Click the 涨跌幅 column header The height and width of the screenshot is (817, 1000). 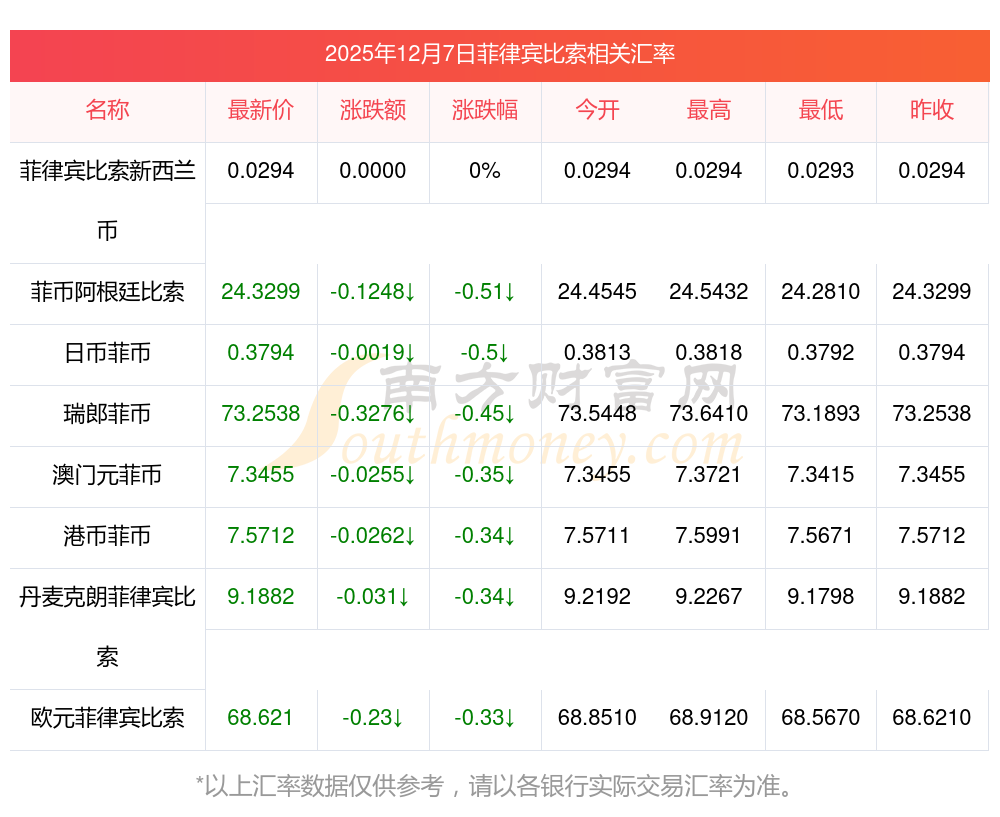tap(485, 110)
